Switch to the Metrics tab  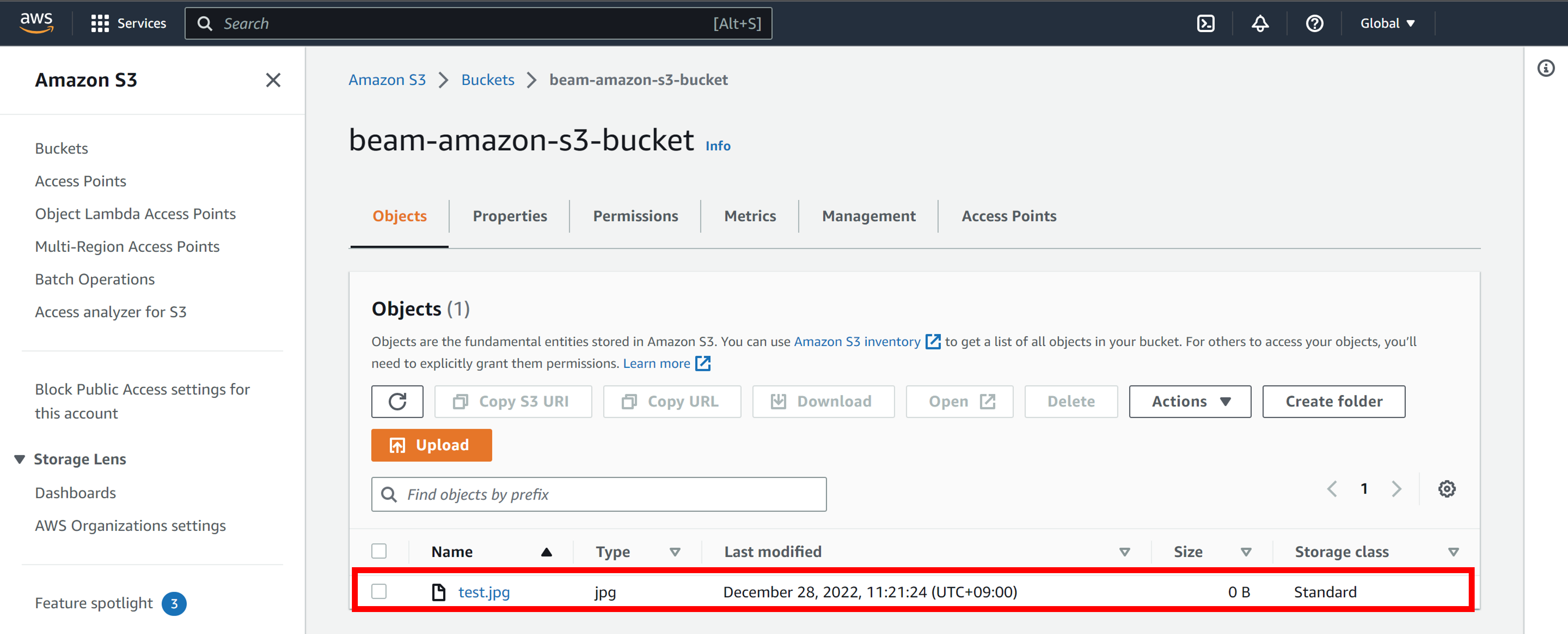click(x=750, y=216)
